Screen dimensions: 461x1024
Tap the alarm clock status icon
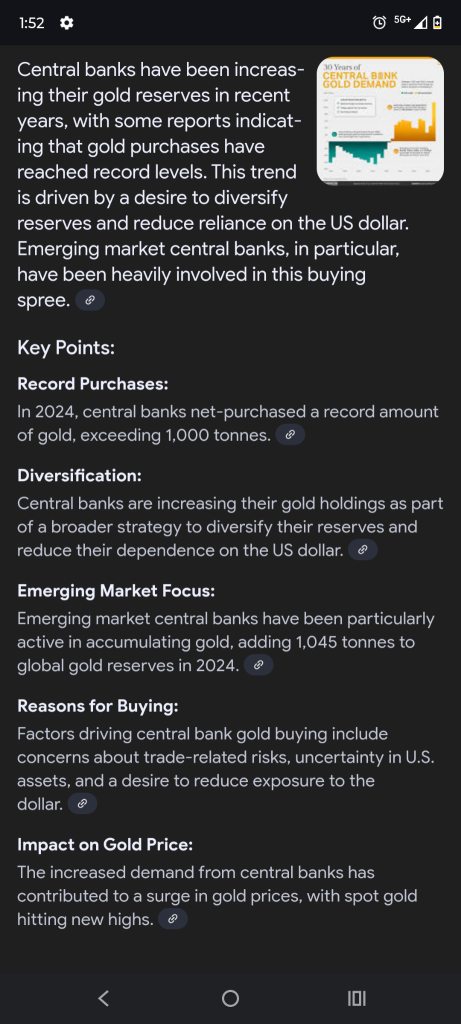[x=379, y=23]
